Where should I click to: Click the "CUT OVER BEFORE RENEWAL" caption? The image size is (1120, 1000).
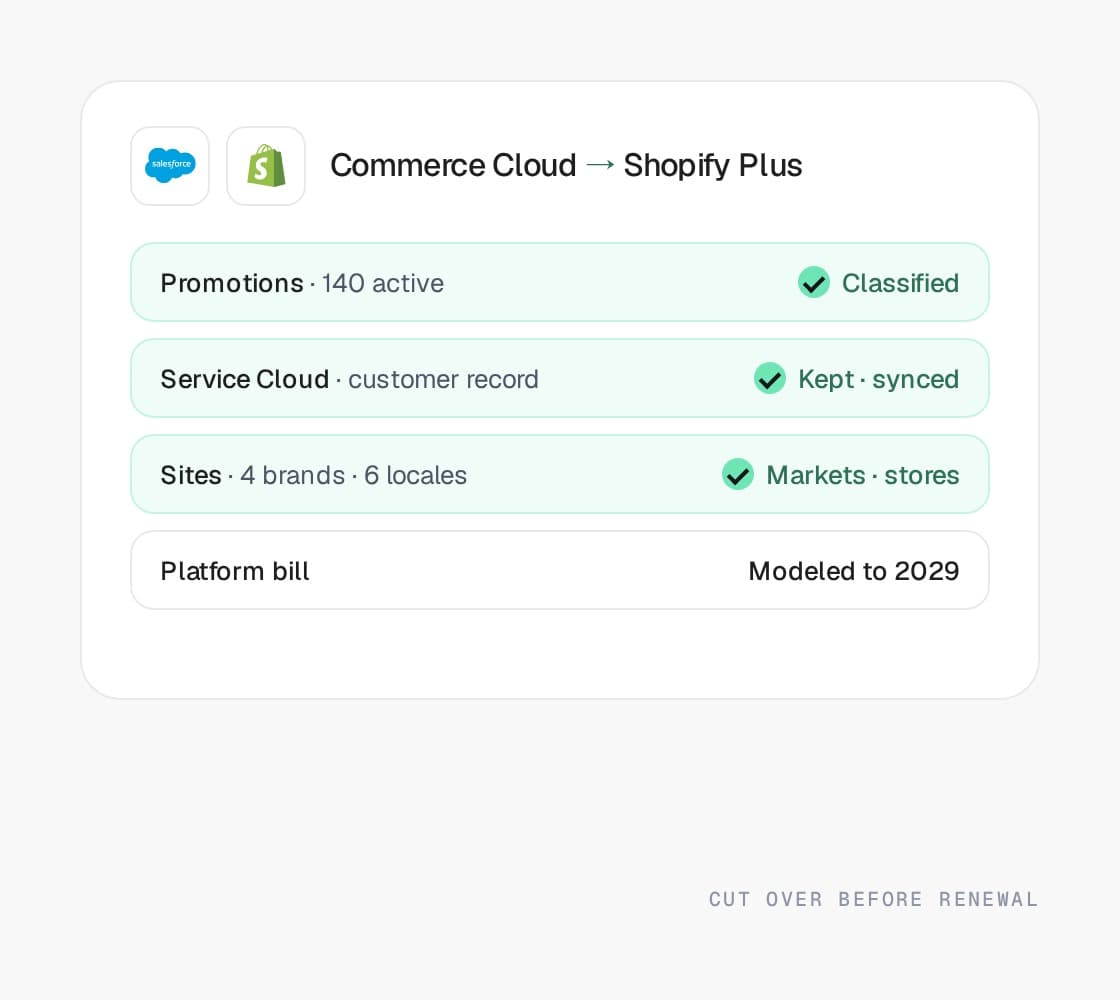click(874, 899)
